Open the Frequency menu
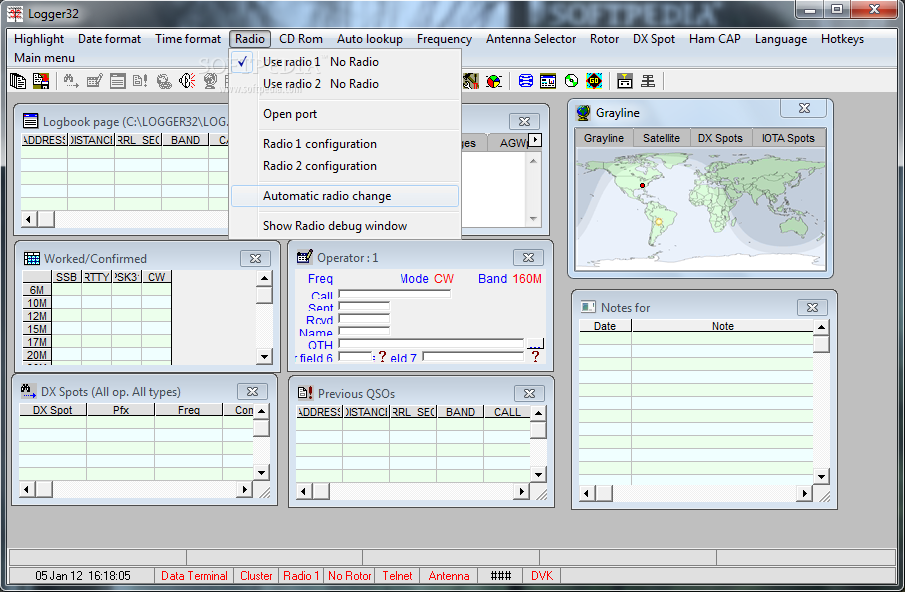 [x=444, y=39]
